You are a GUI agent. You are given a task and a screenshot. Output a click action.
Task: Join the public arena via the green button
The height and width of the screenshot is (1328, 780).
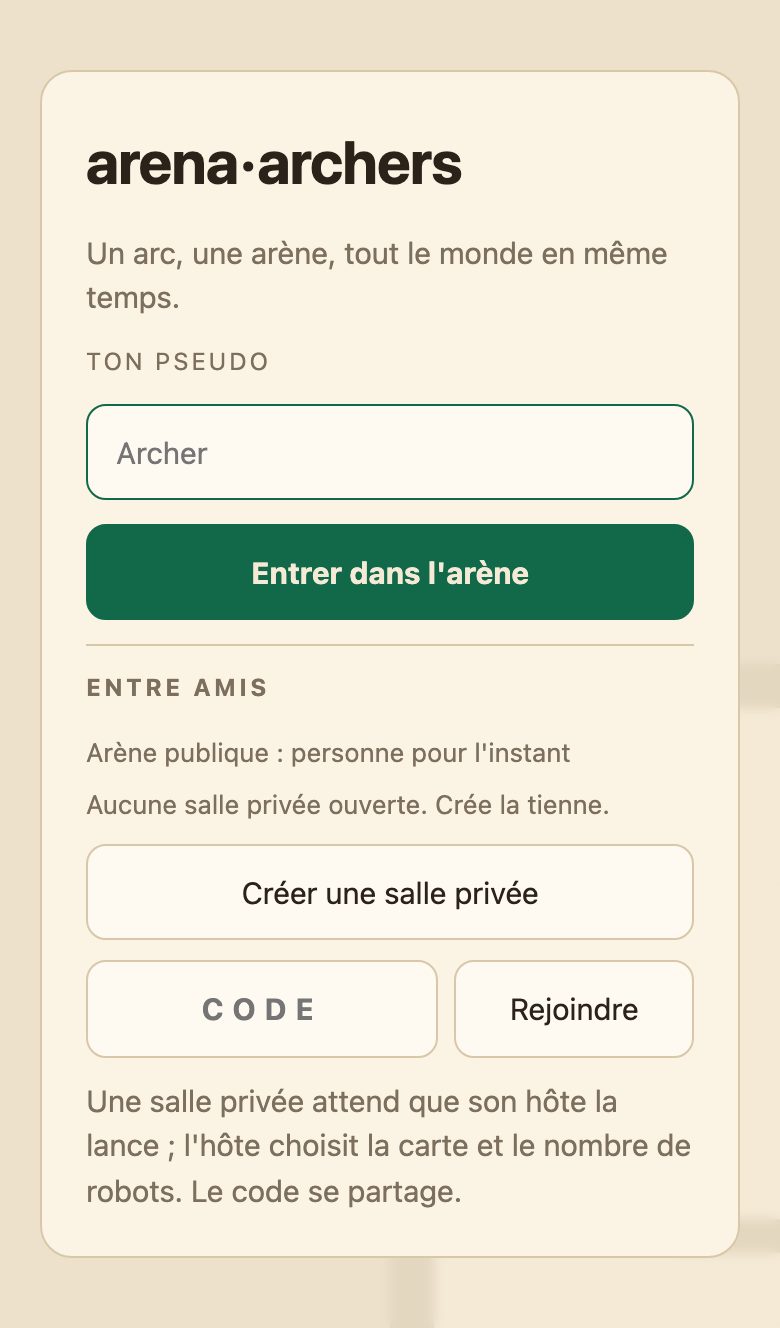pyautogui.click(x=390, y=572)
